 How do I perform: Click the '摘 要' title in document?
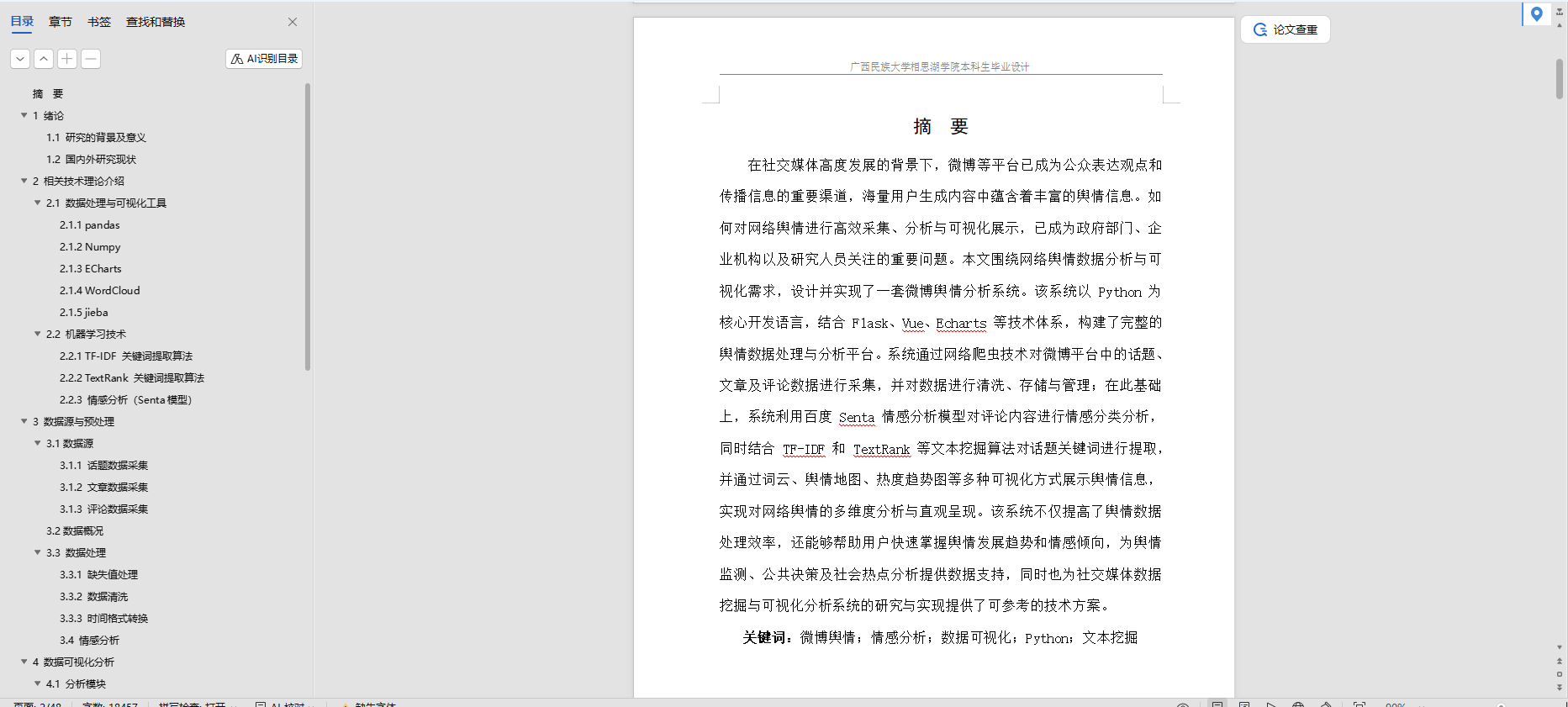tap(941, 127)
